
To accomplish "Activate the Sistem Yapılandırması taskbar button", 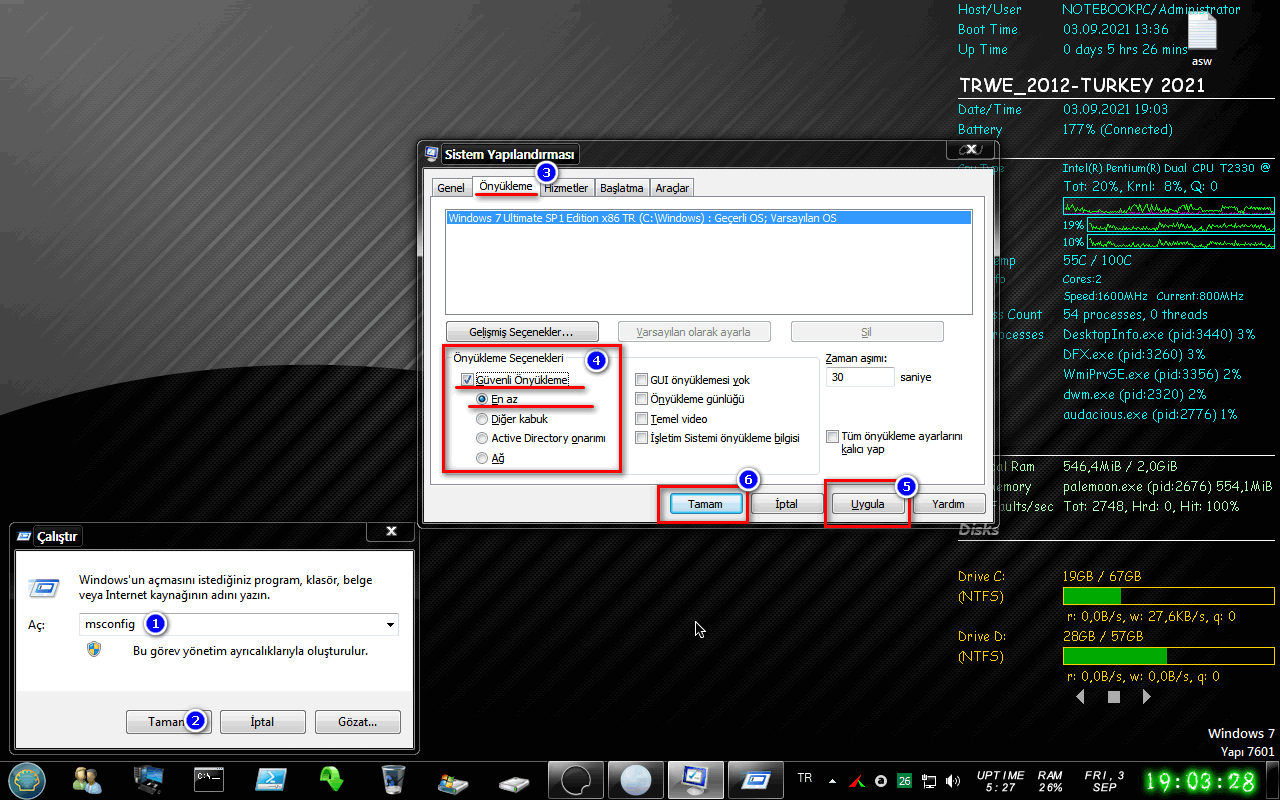I will (x=695, y=779).
